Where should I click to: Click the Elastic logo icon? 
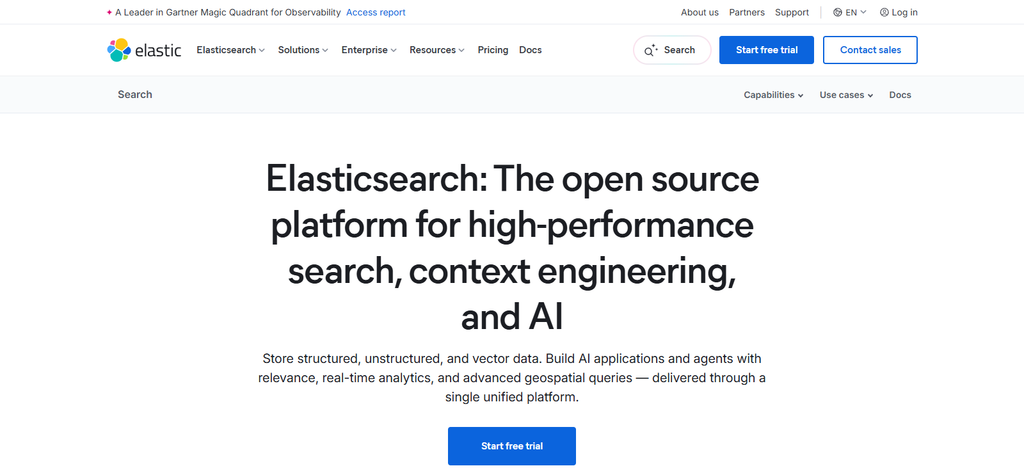119,50
